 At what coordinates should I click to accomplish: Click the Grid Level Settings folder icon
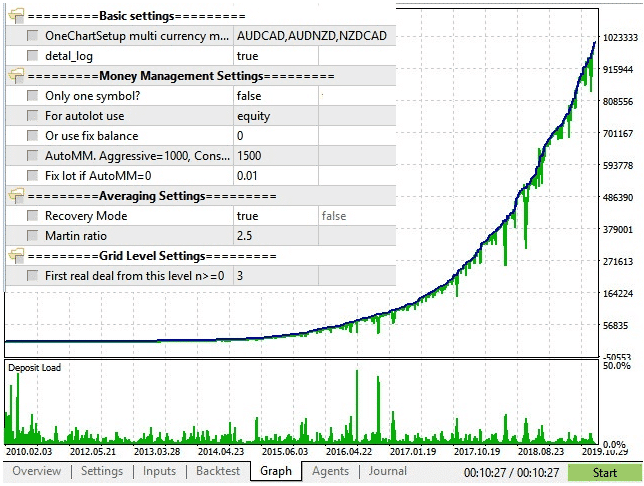click(16, 256)
